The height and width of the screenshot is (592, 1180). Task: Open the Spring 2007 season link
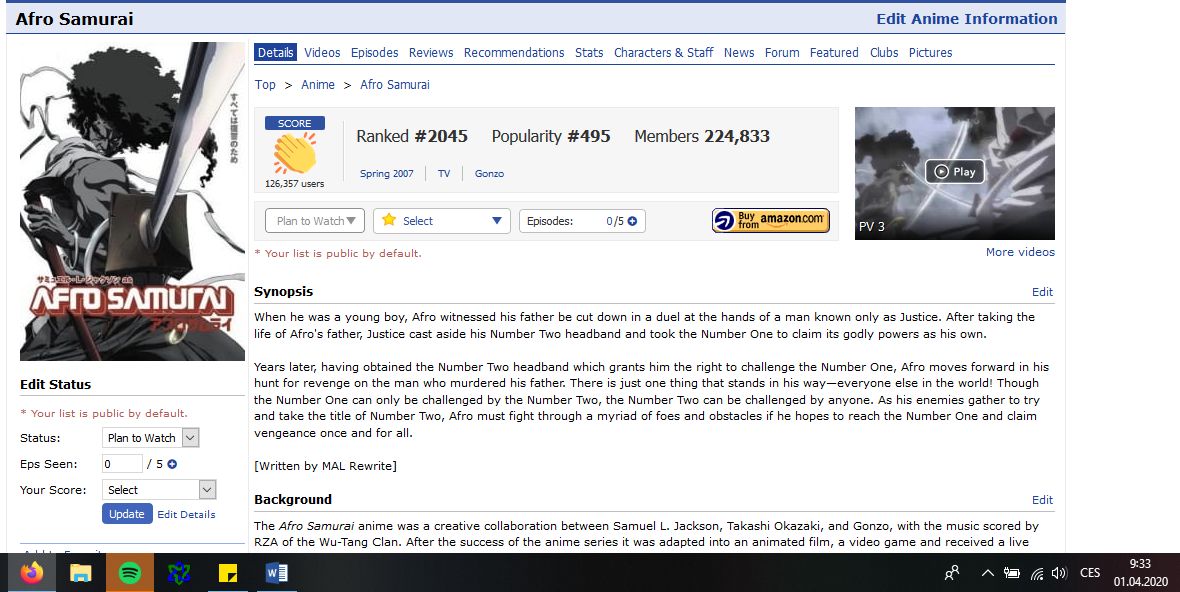pos(386,174)
